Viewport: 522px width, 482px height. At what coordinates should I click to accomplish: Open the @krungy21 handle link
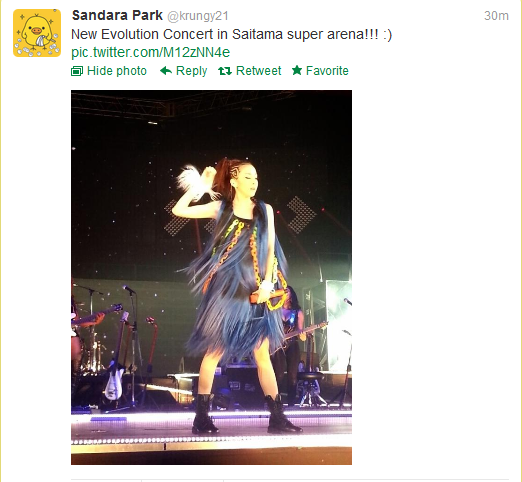point(198,16)
